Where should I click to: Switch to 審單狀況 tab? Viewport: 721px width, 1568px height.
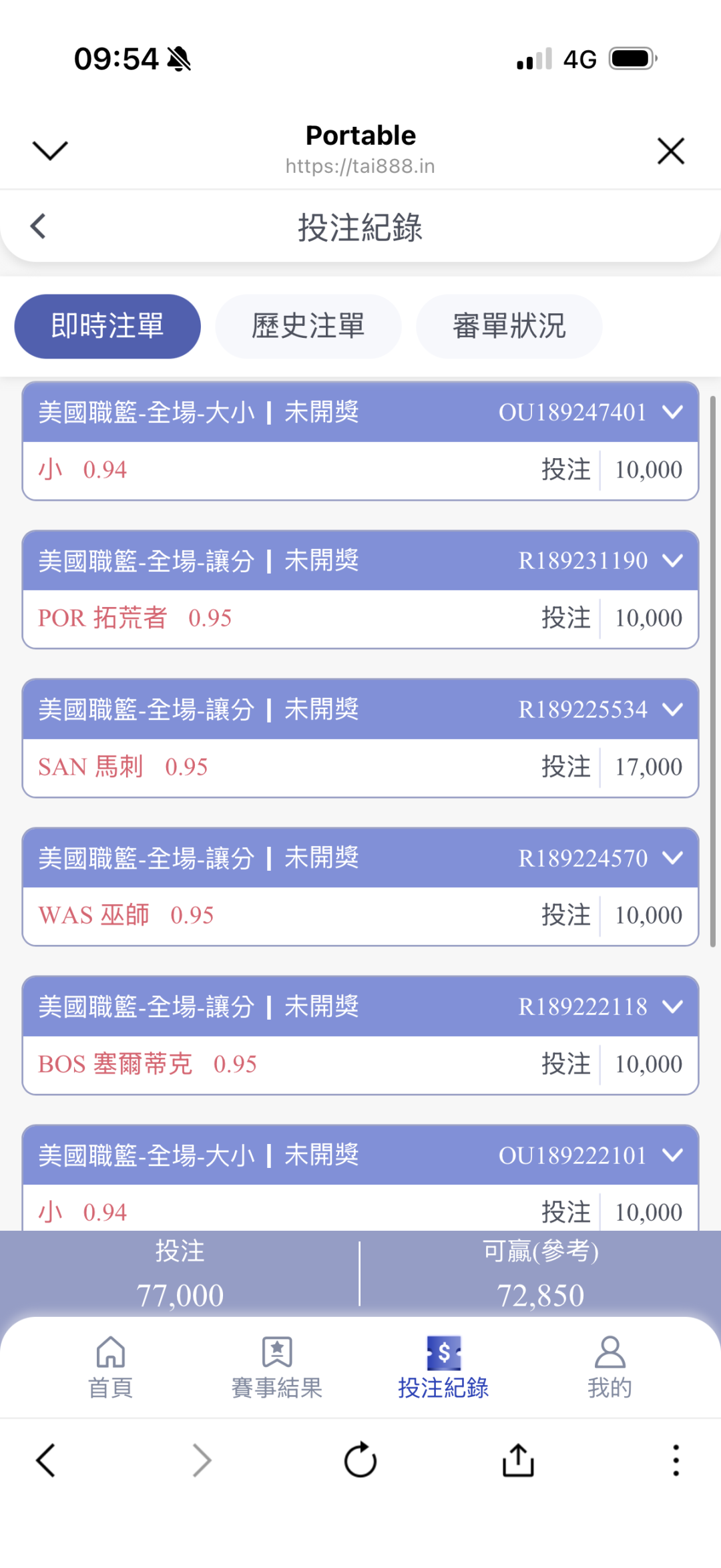click(509, 327)
